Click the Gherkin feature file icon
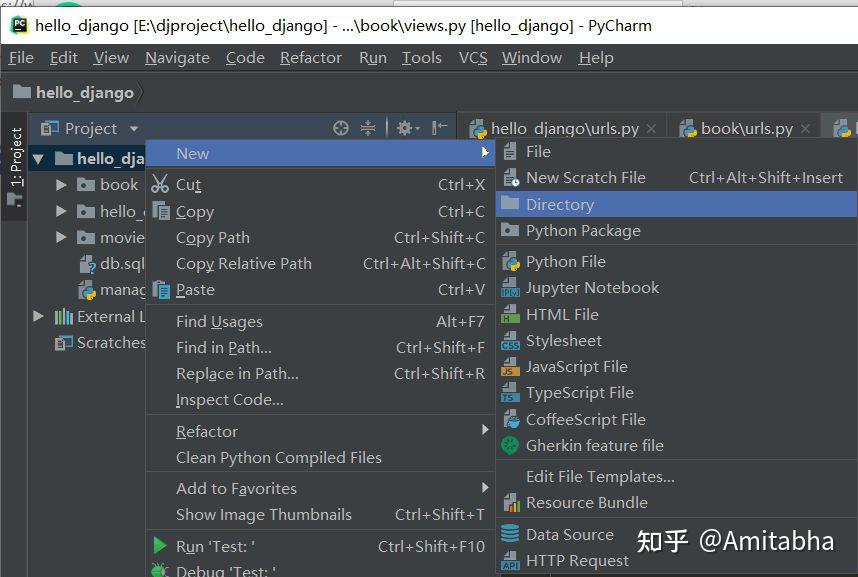This screenshot has height=577, width=858. [x=510, y=445]
